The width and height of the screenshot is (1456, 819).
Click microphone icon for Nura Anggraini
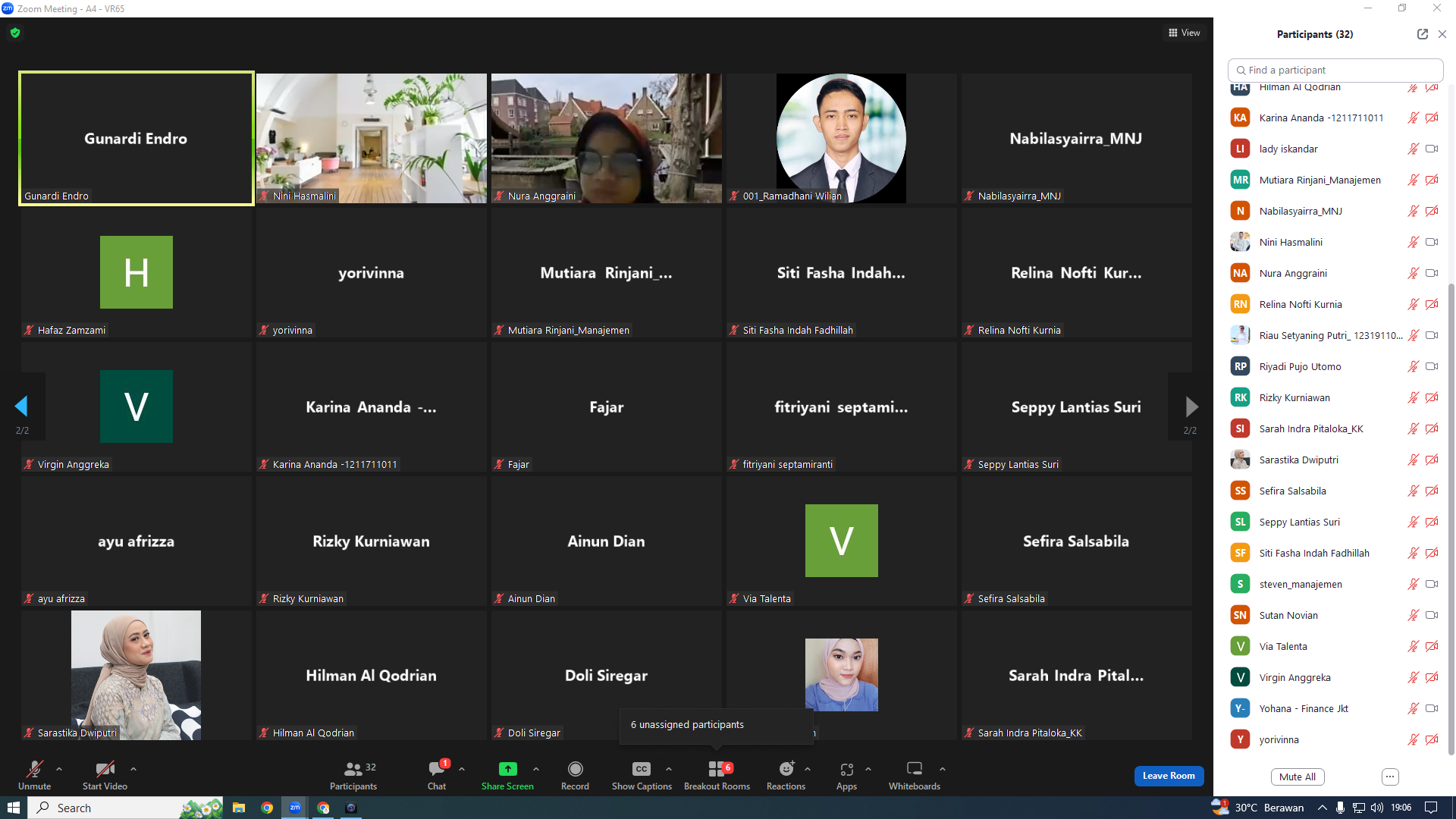point(1413,273)
